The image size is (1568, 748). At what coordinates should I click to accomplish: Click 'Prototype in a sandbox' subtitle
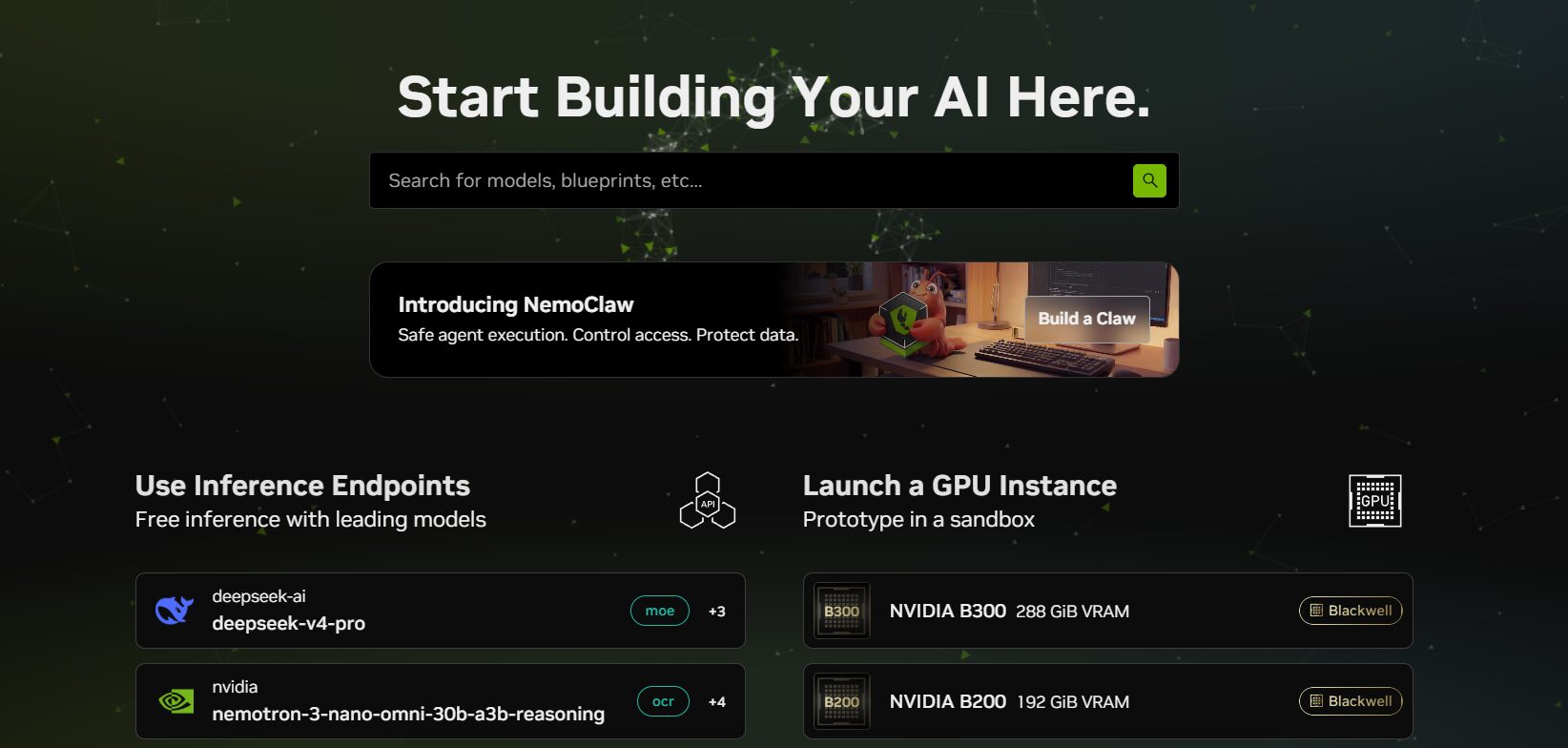coord(918,519)
